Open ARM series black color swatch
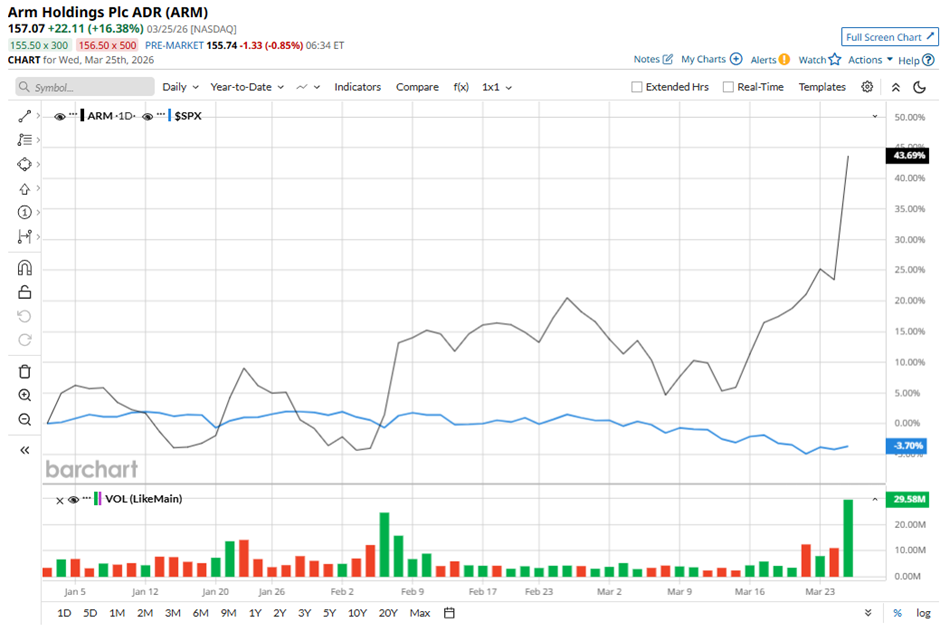 point(82,116)
